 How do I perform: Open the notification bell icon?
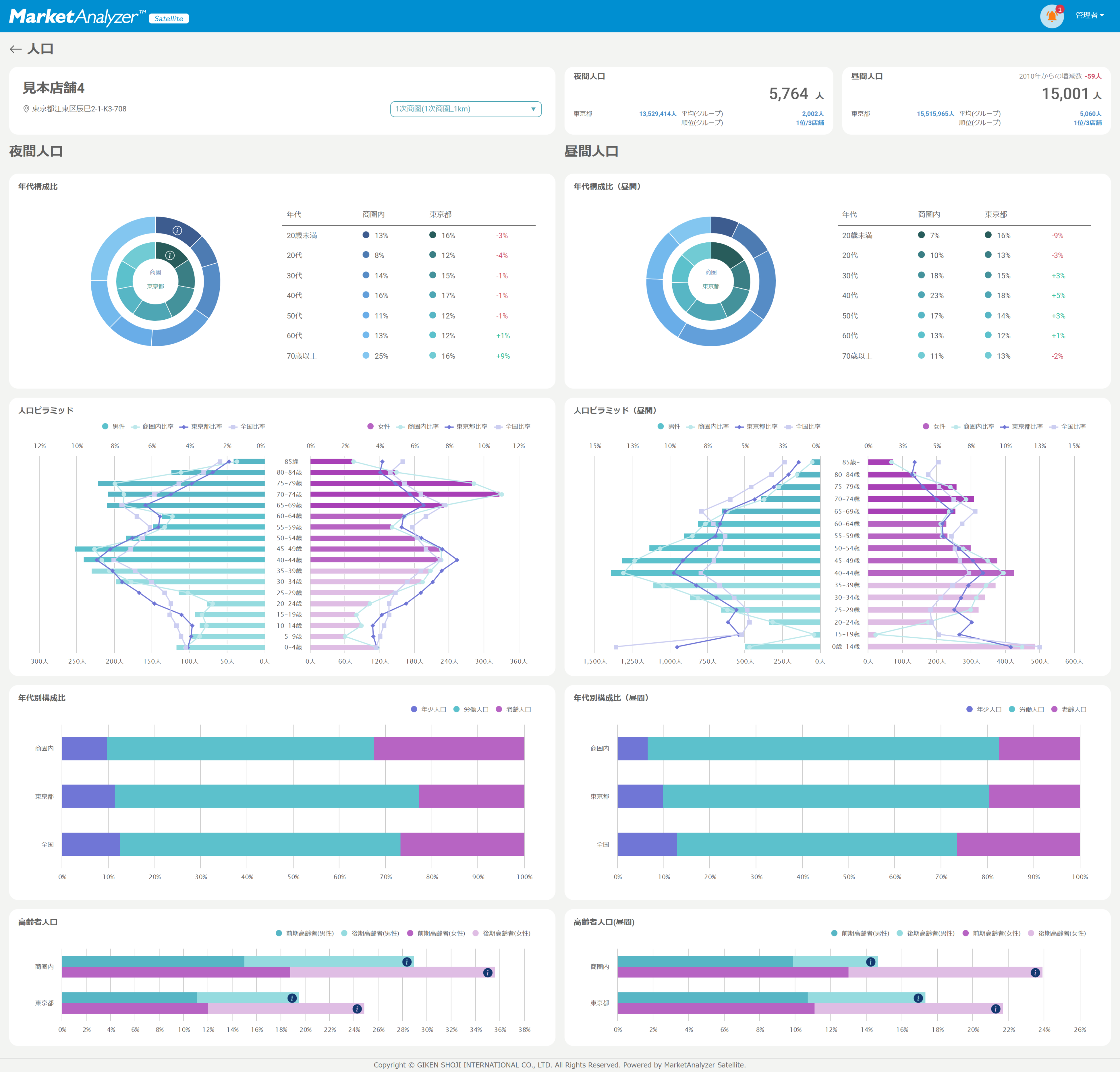click(x=1051, y=16)
